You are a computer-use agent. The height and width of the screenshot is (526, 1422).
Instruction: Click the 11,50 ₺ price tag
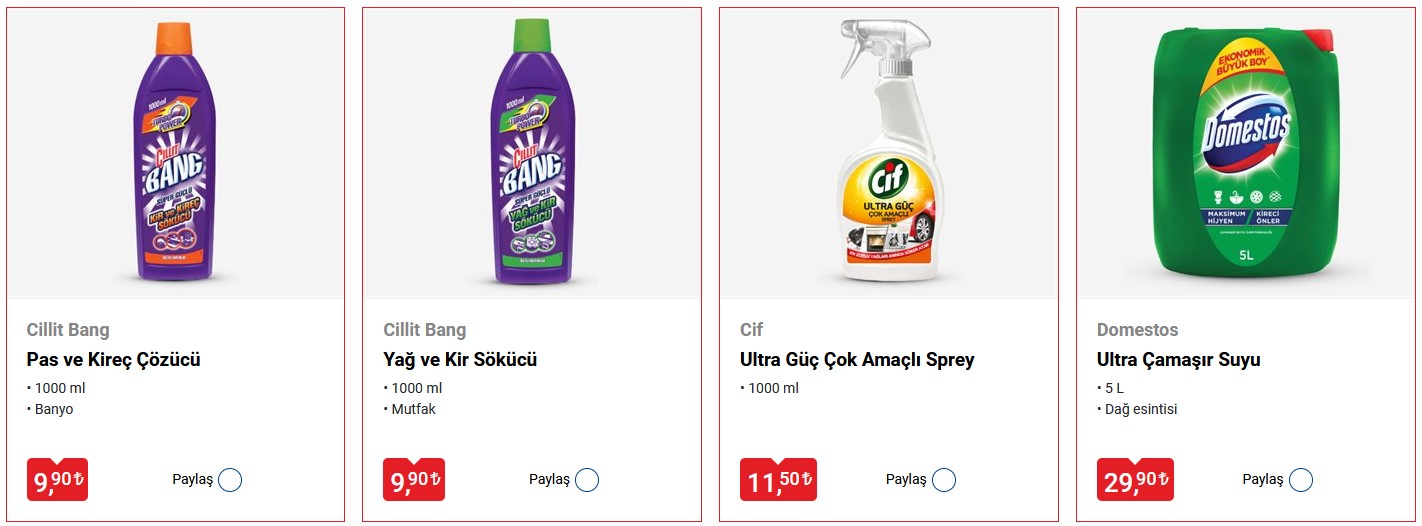[x=778, y=480]
